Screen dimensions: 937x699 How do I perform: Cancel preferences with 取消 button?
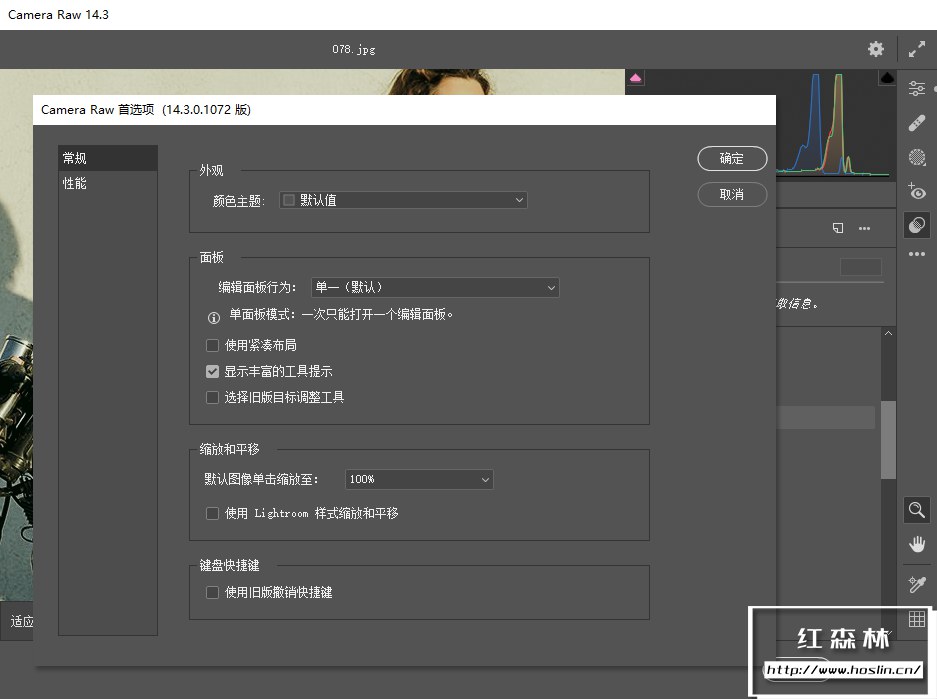[732, 195]
